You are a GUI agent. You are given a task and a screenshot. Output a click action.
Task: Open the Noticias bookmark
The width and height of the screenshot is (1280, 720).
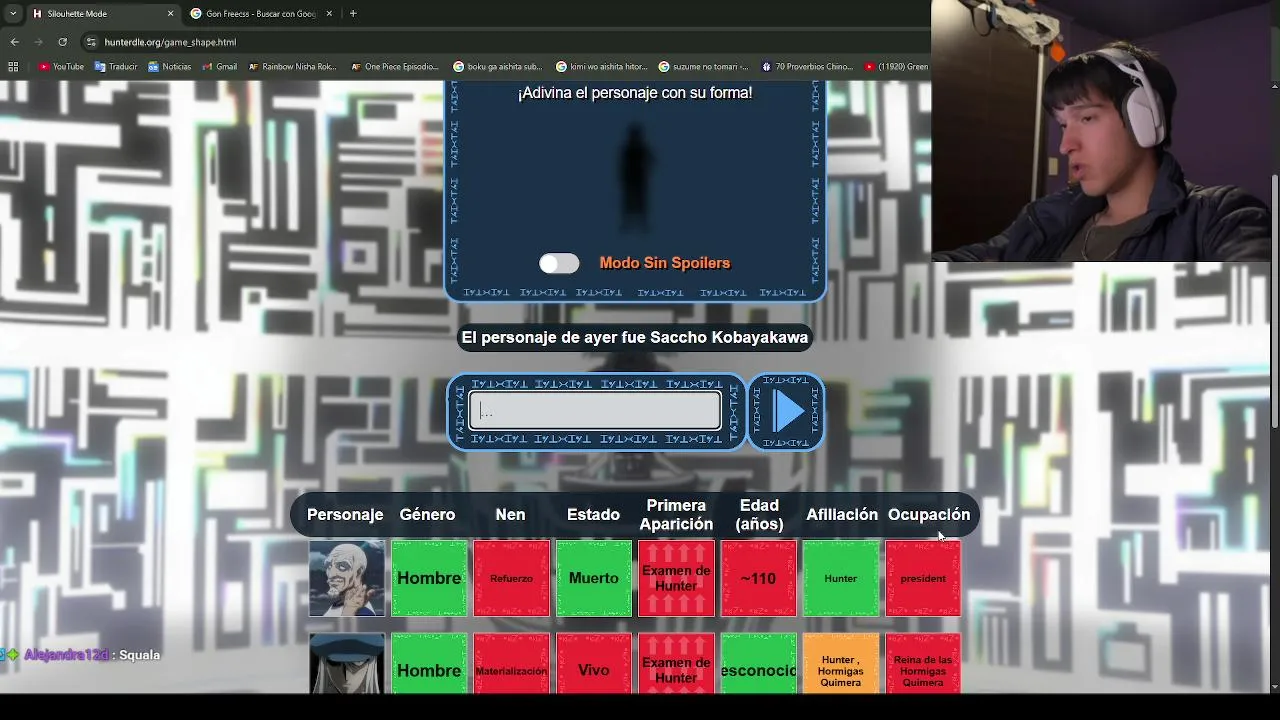click(170, 67)
